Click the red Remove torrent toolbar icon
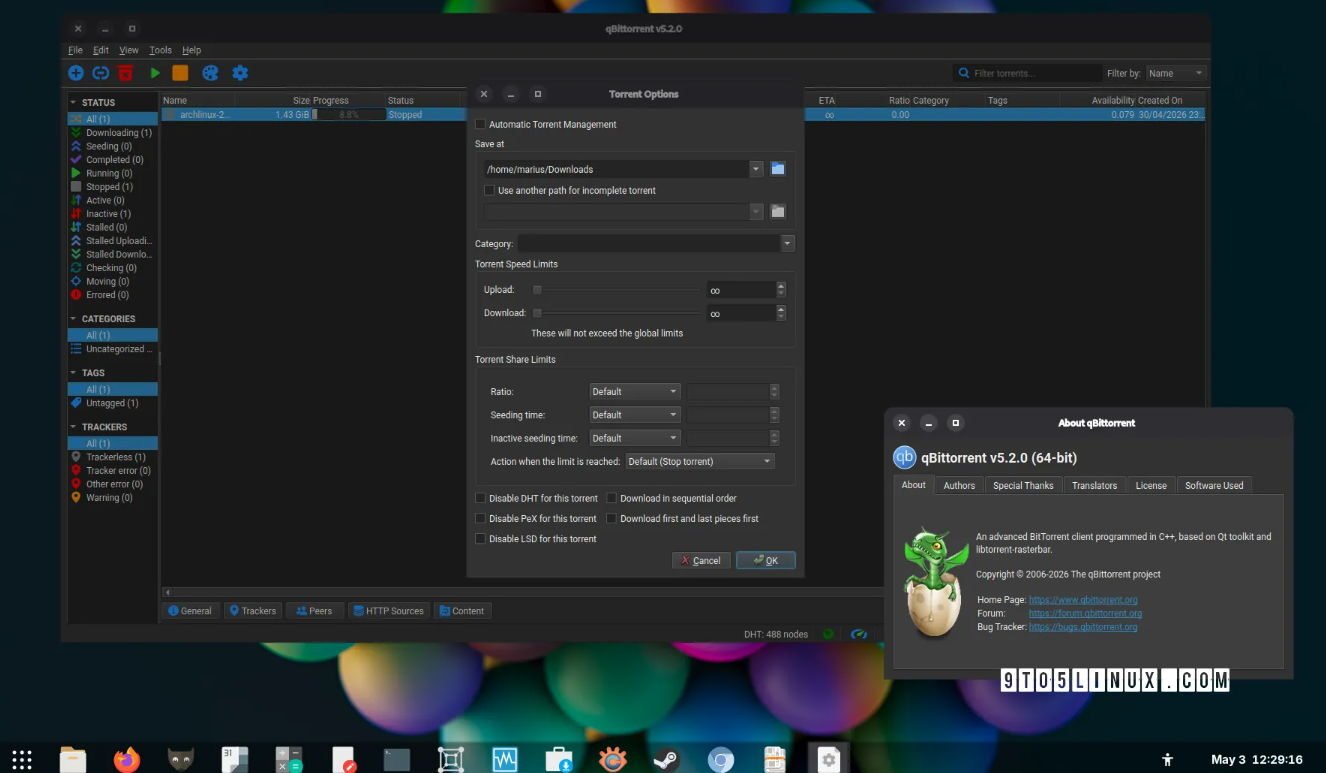 [x=126, y=73]
